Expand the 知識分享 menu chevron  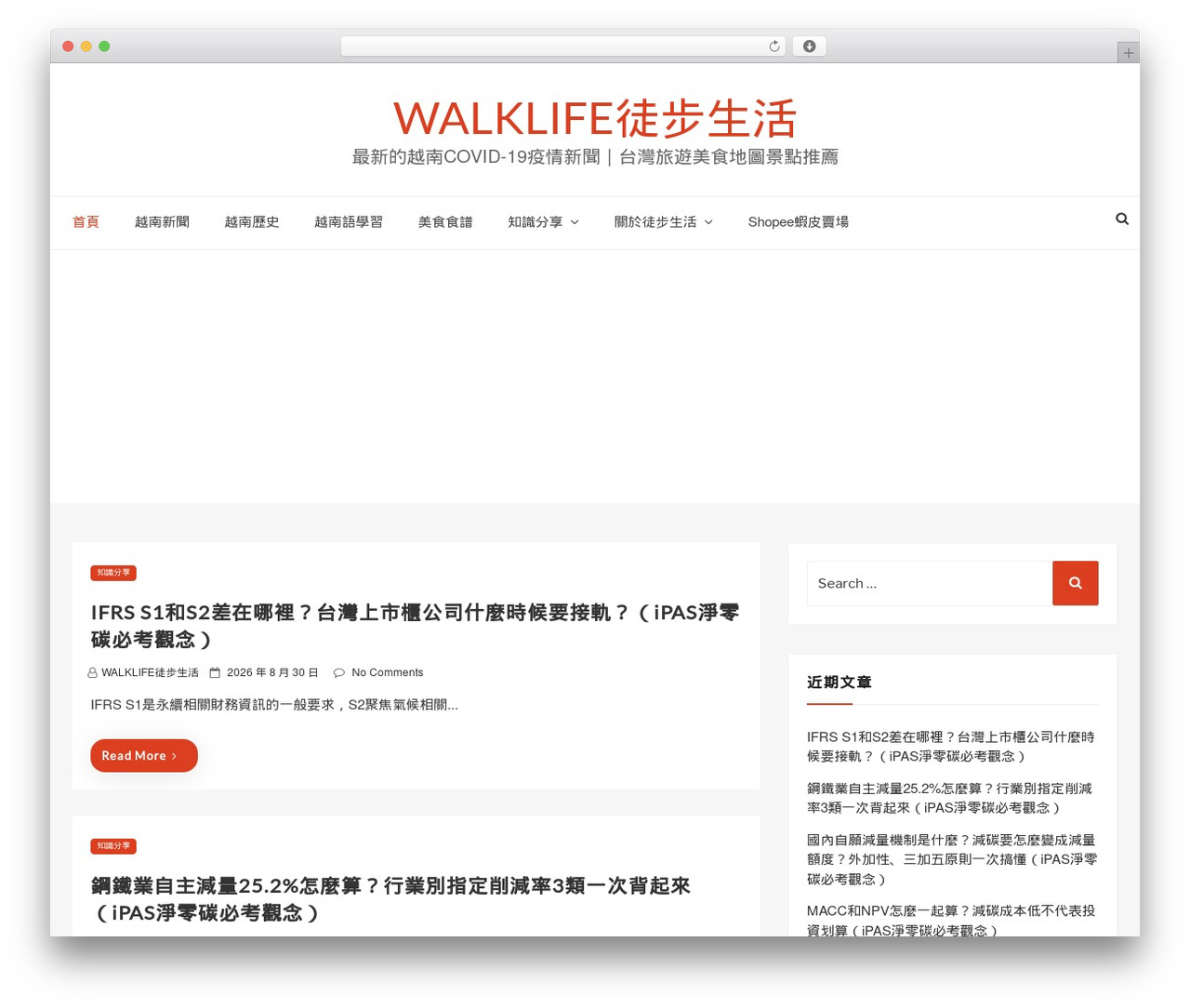coord(575,222)
